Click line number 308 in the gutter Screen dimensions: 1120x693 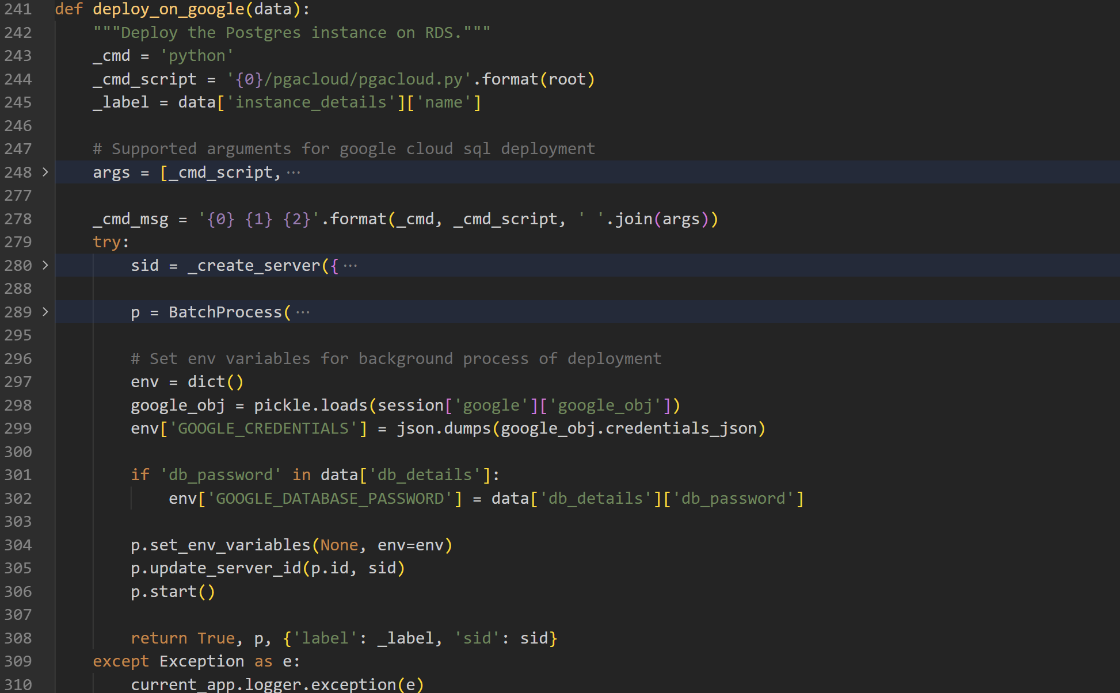coord(18,638)
